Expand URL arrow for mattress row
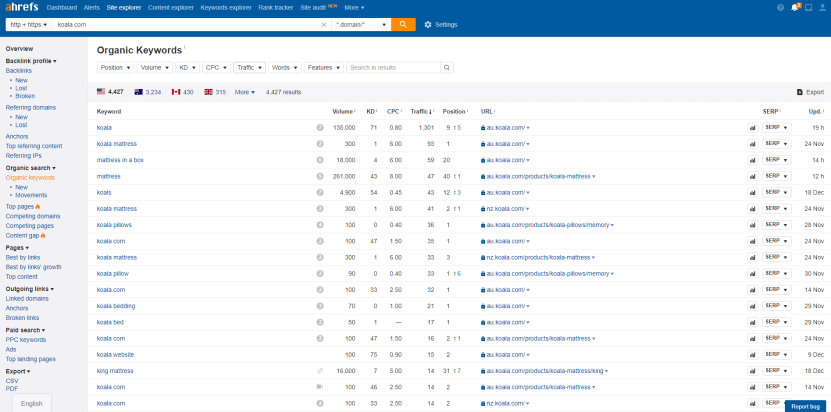Image resolution: width=831 pixels, height=412 pixels. (594, 177)
